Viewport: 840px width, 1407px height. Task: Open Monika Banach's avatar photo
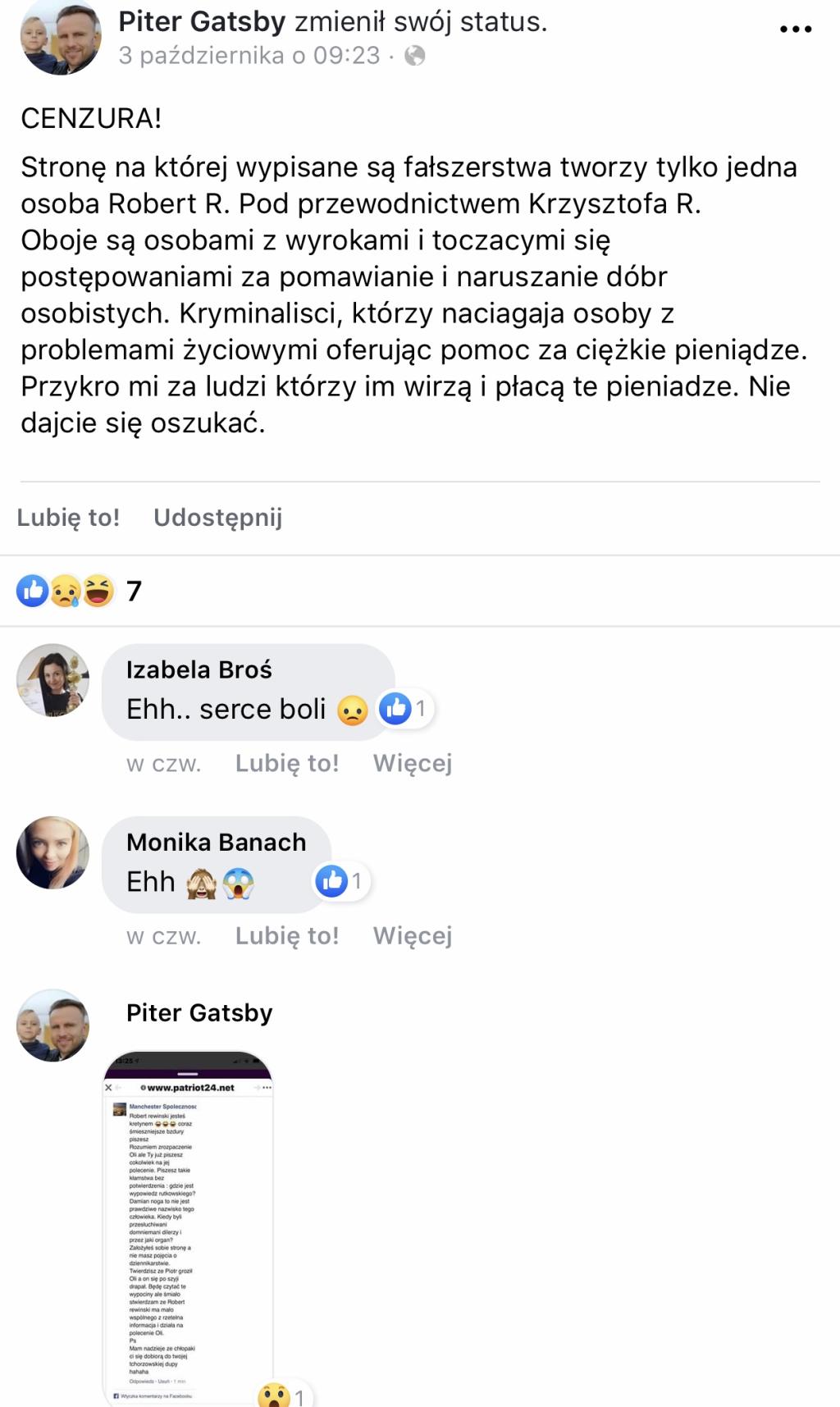point(53,852)
